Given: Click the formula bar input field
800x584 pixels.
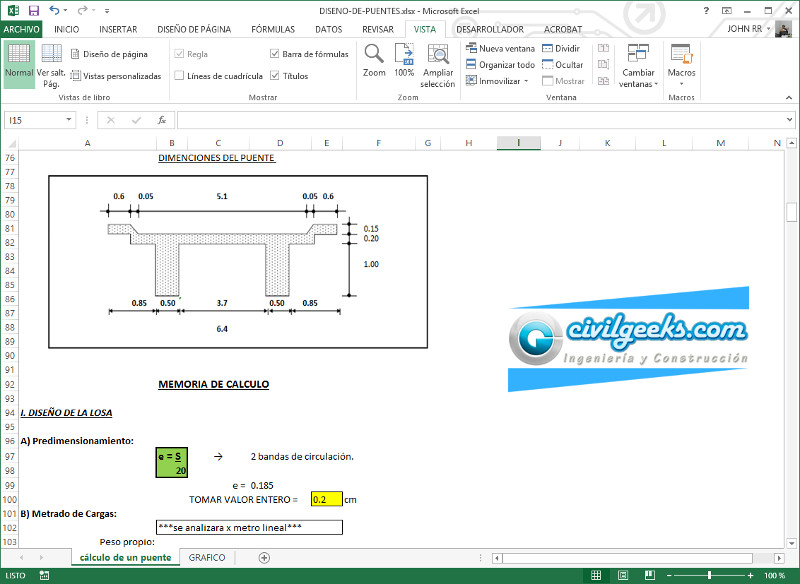Looking at the screenshot, I should point(480,120).
